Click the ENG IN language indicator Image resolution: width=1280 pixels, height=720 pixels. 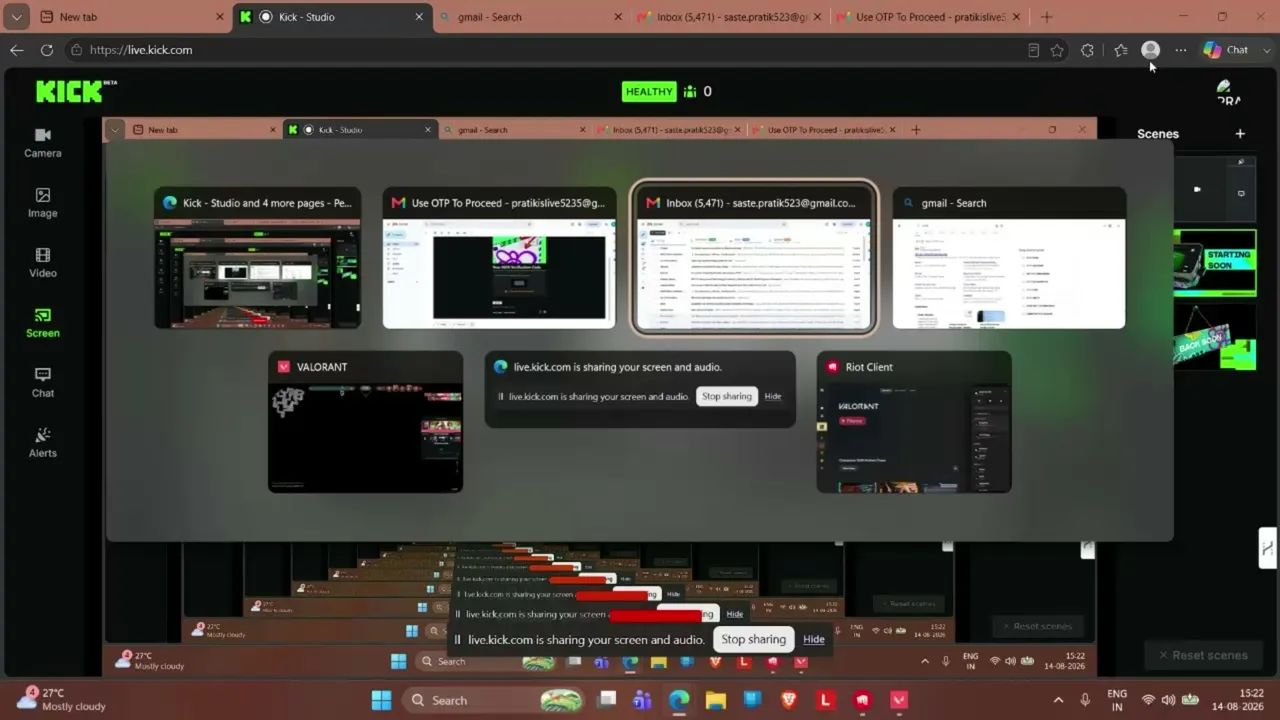click(1117, 700)
